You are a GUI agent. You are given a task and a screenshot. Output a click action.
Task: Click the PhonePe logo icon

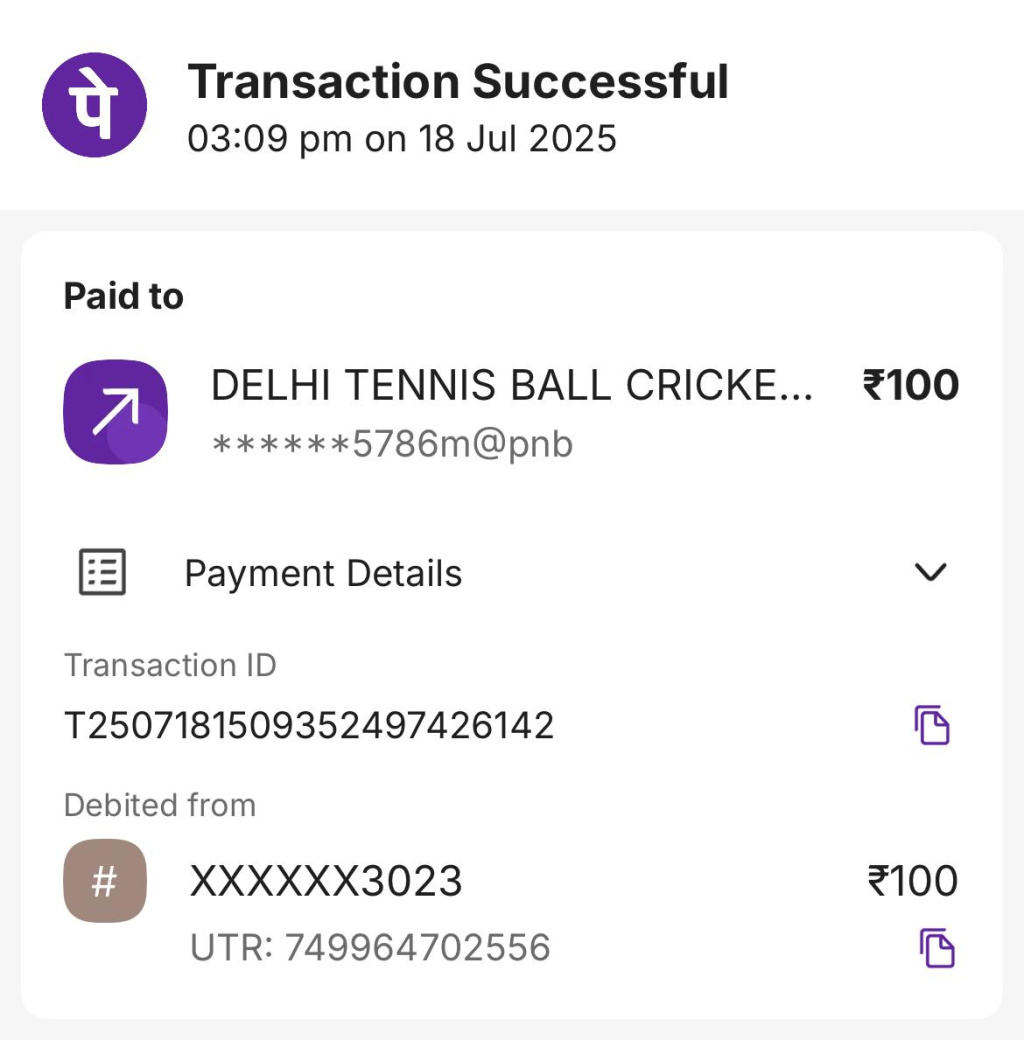point(94,105)
